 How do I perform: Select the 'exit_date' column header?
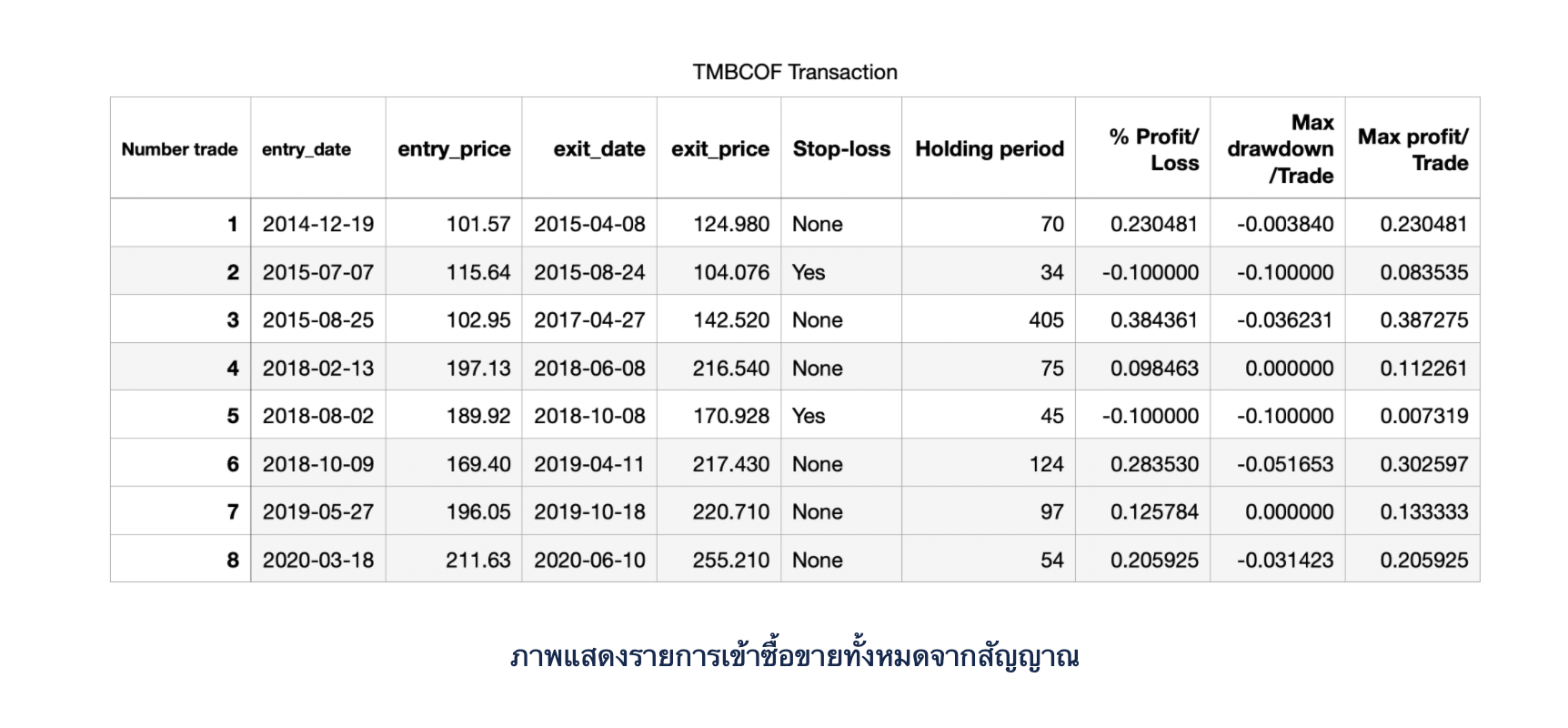click(x=598, y=149)
